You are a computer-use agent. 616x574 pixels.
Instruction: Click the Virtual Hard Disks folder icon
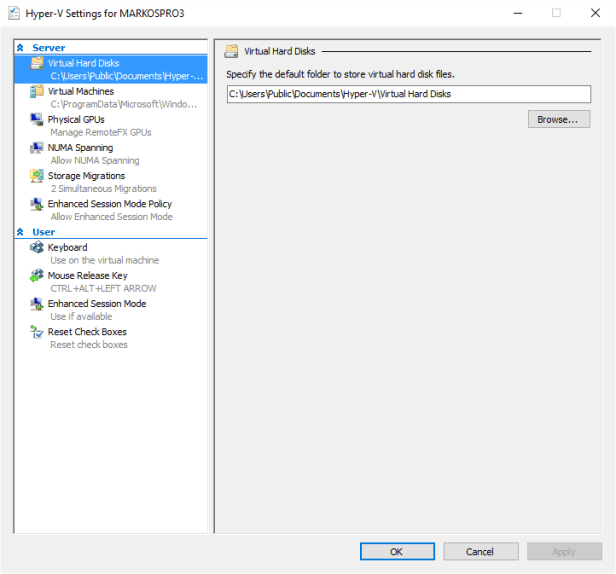pyautogui.click(x=37, y=63)
